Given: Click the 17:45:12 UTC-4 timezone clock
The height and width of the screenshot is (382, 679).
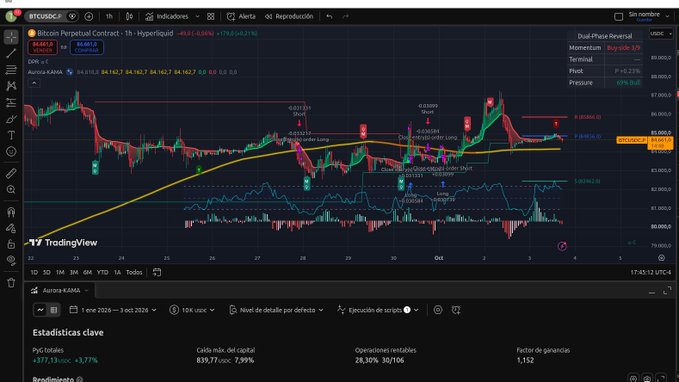Looking at the screenshot, I should coord(650,272).
